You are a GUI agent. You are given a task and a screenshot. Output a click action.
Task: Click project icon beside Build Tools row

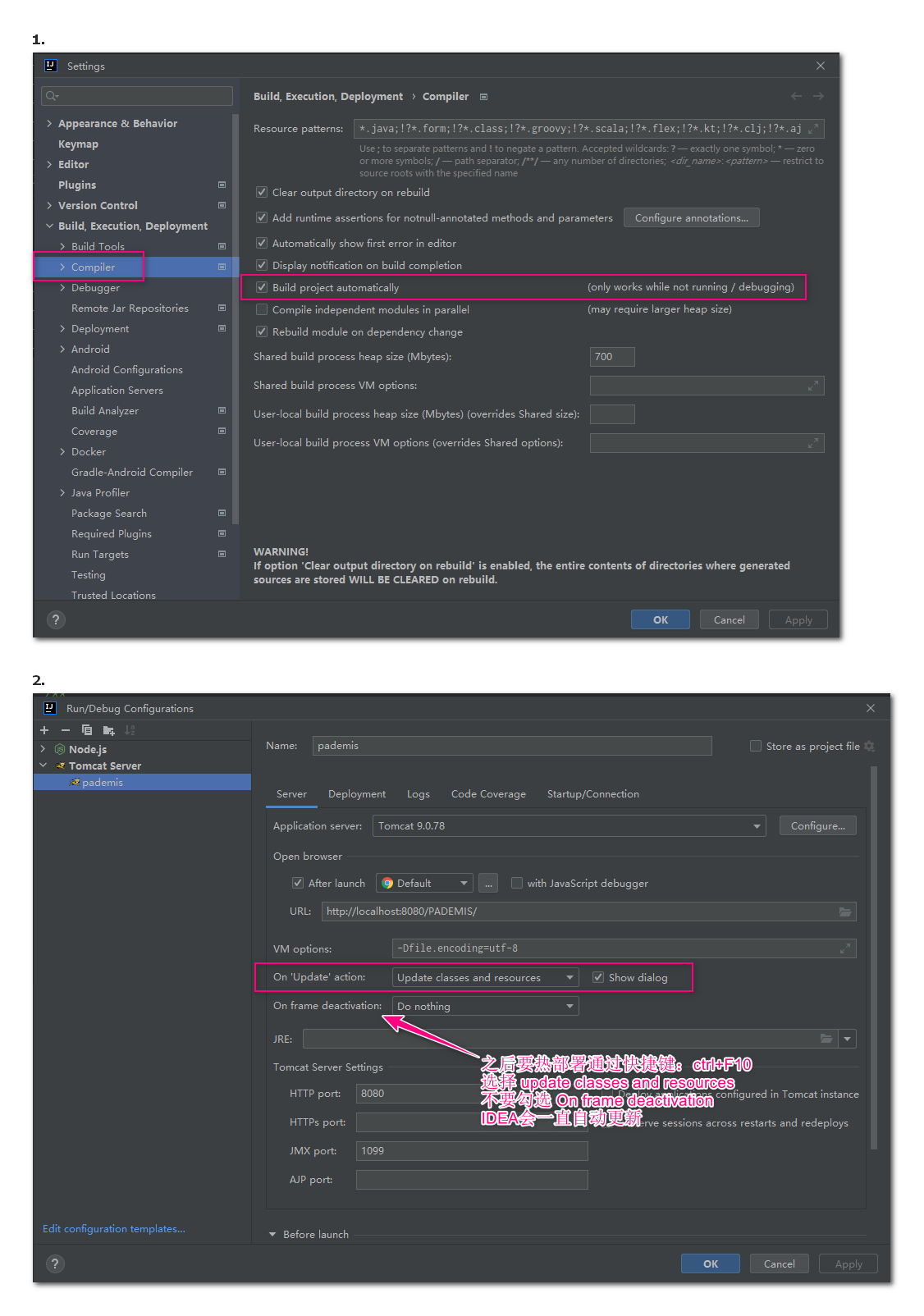tap(222, 246)
